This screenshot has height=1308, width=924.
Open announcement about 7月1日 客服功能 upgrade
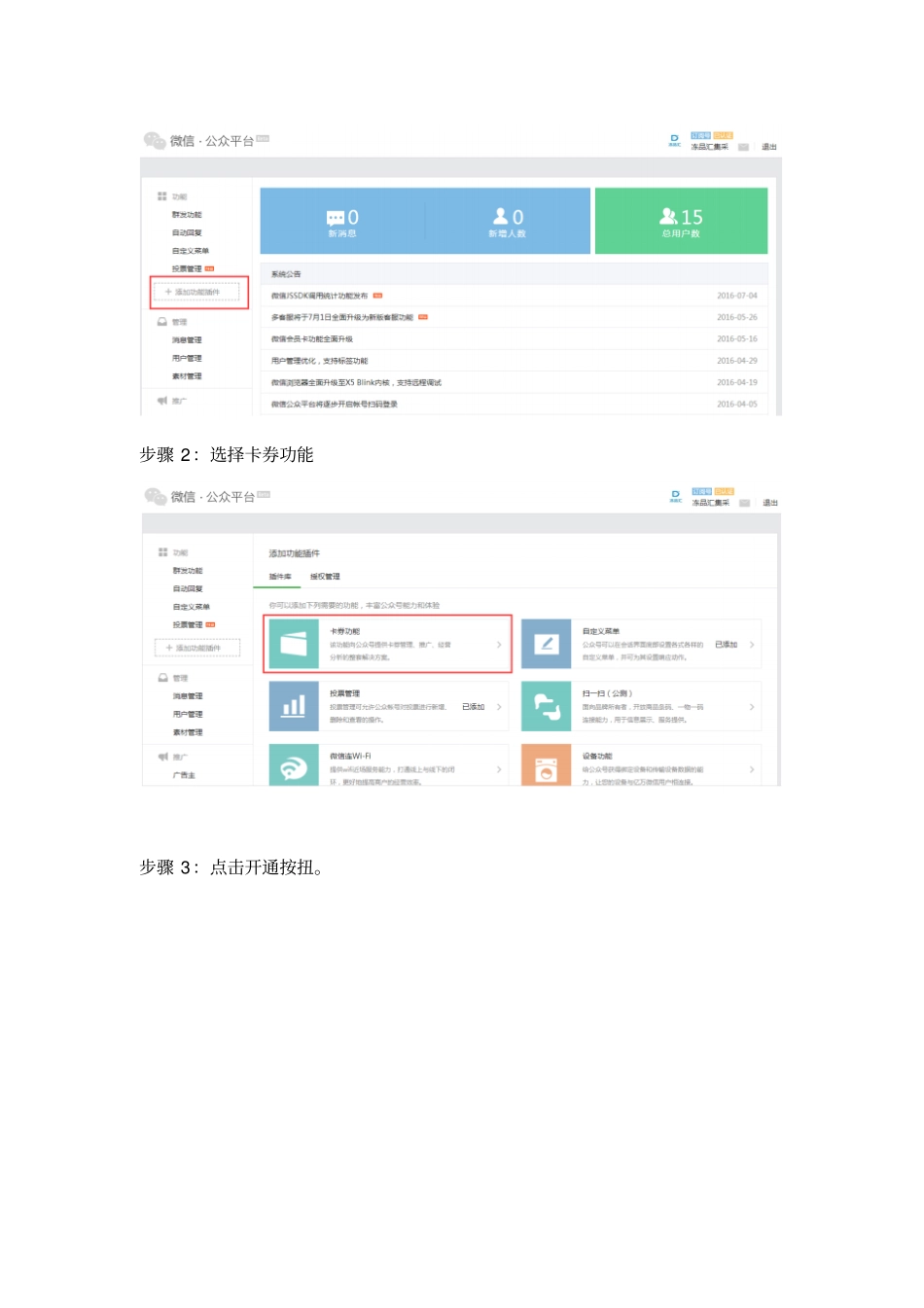tap(342, 317)
